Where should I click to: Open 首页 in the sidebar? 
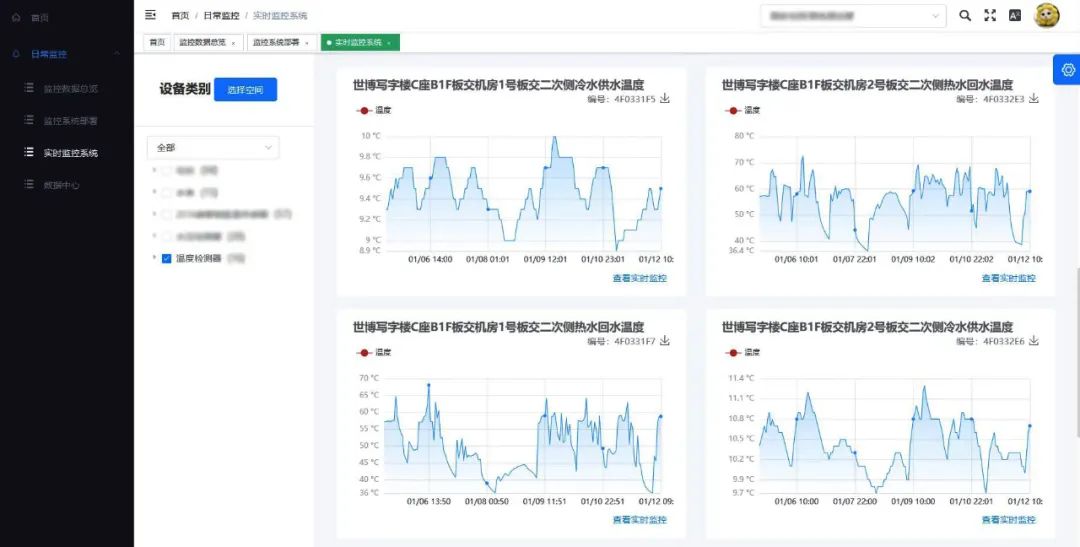click(x=39, y=17)
